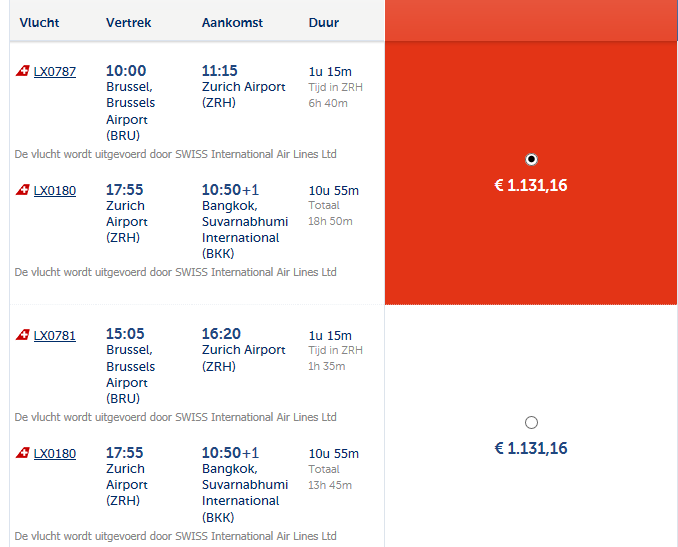Click the 18h 50m total duration text
Image resolution: width=678 pixels, height=547 pixels.
point(330,221)
